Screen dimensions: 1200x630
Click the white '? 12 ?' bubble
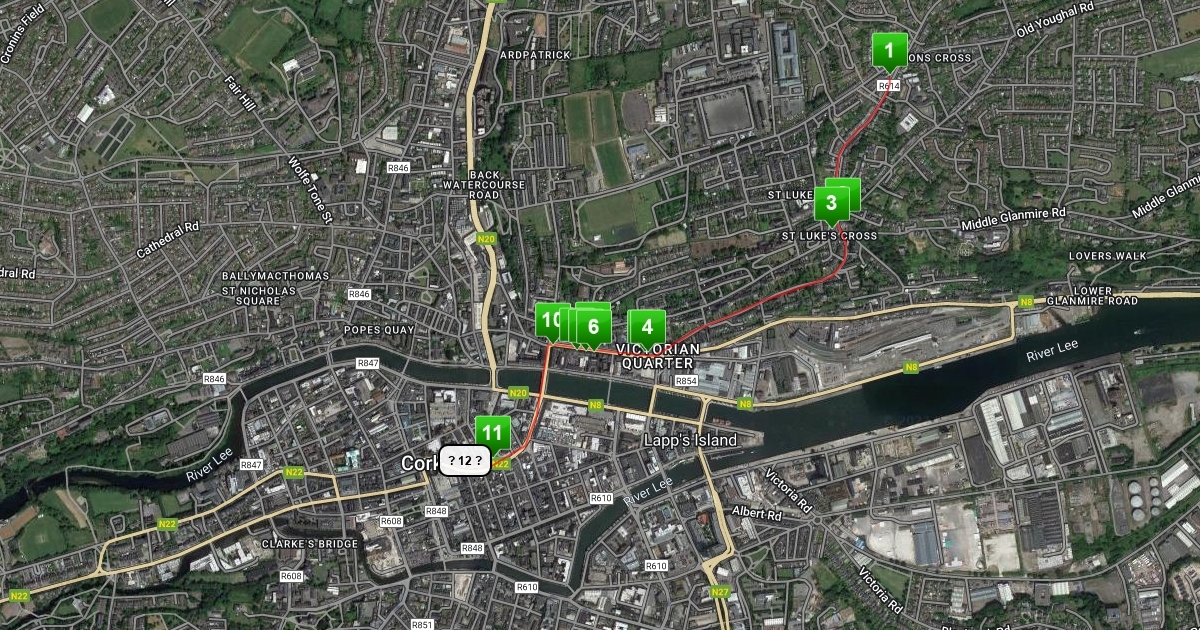click(465, 460)
